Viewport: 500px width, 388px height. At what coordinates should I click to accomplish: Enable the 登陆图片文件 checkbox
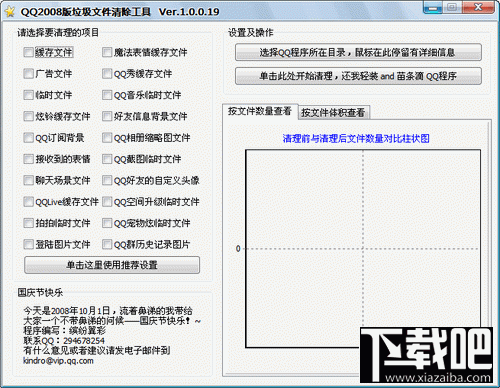coord(29,244)
